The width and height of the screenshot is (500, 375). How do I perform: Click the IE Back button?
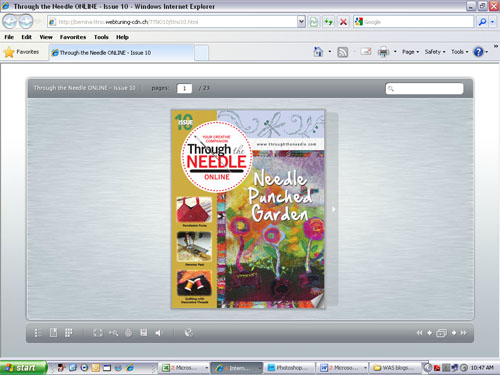[x=10, y=22]
